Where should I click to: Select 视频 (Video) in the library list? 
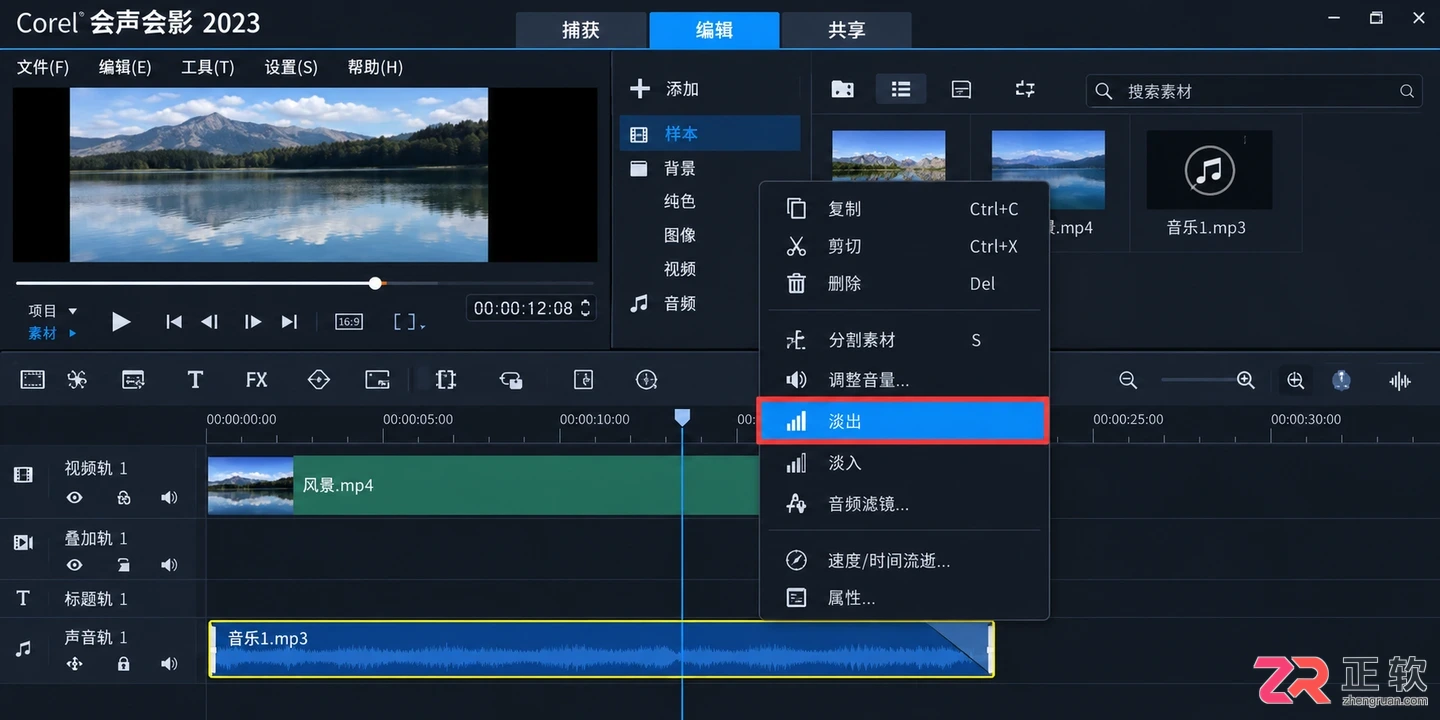tap(680, 269)
